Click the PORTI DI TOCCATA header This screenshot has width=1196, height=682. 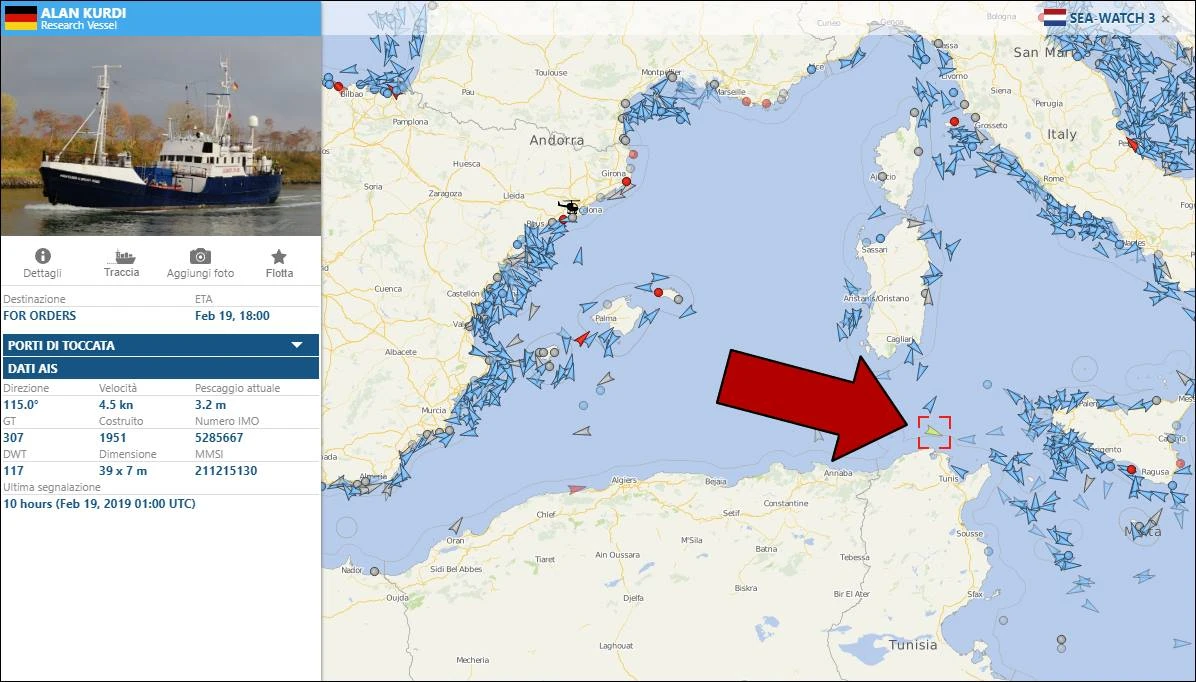point(160,345)
